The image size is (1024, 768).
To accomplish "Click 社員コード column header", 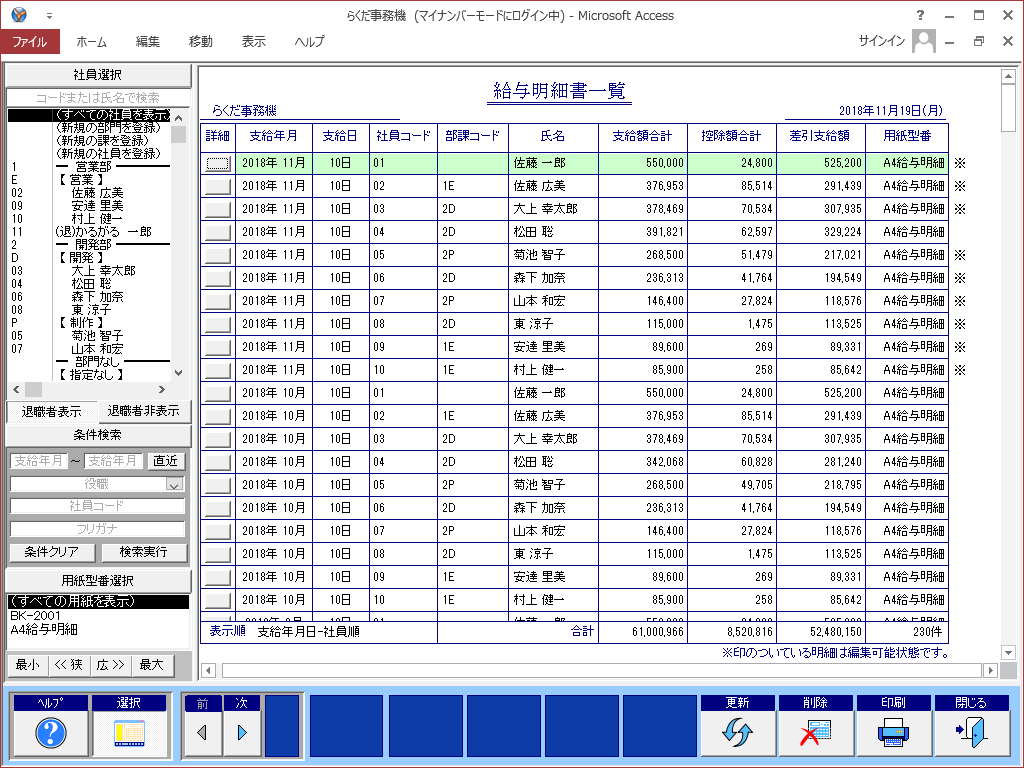I will [403, 136].
